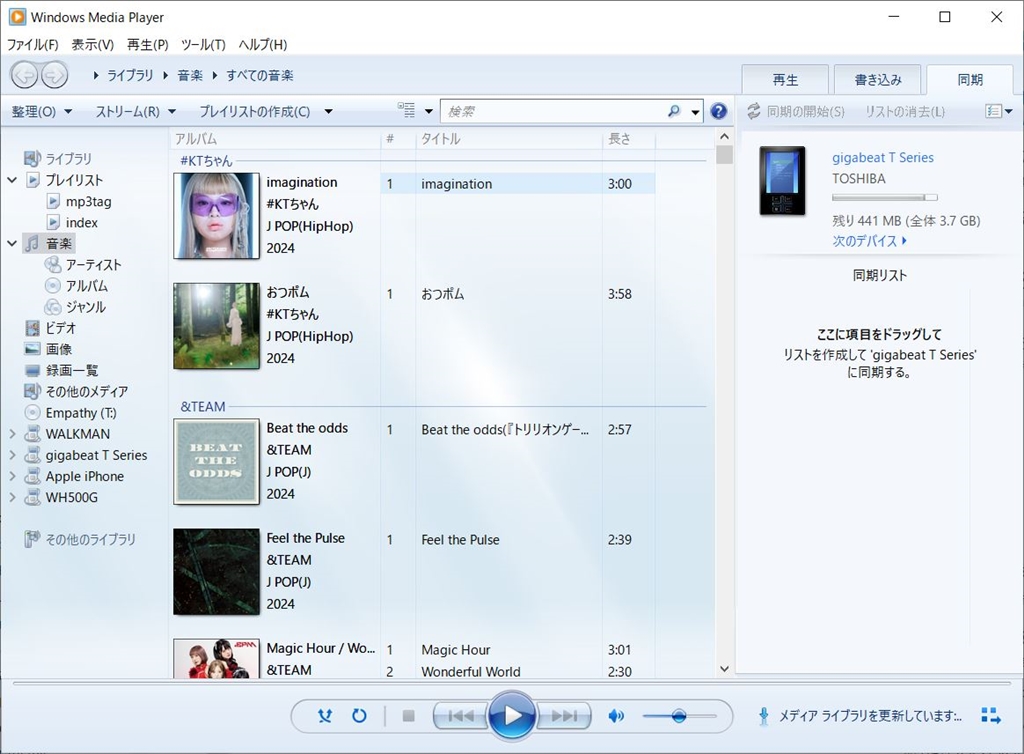
Task: Select the imagination album cover
Action: point(216,215)
